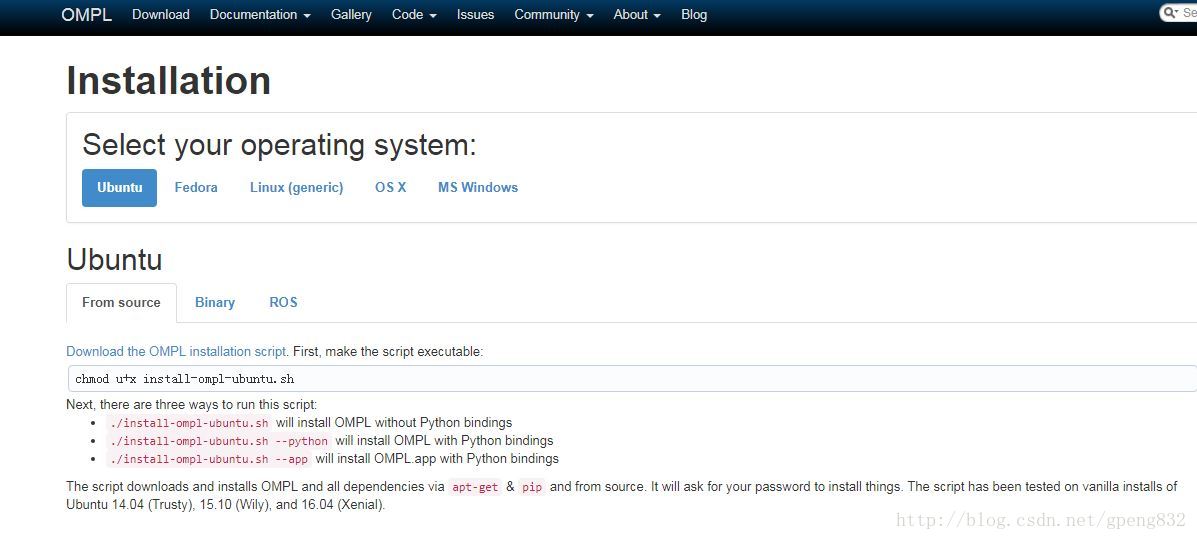Viewport: 1197px width, 540px height.
Task: Select the Ubuntu operating system button
Action: pyautogui.click(x=119, y=188)
